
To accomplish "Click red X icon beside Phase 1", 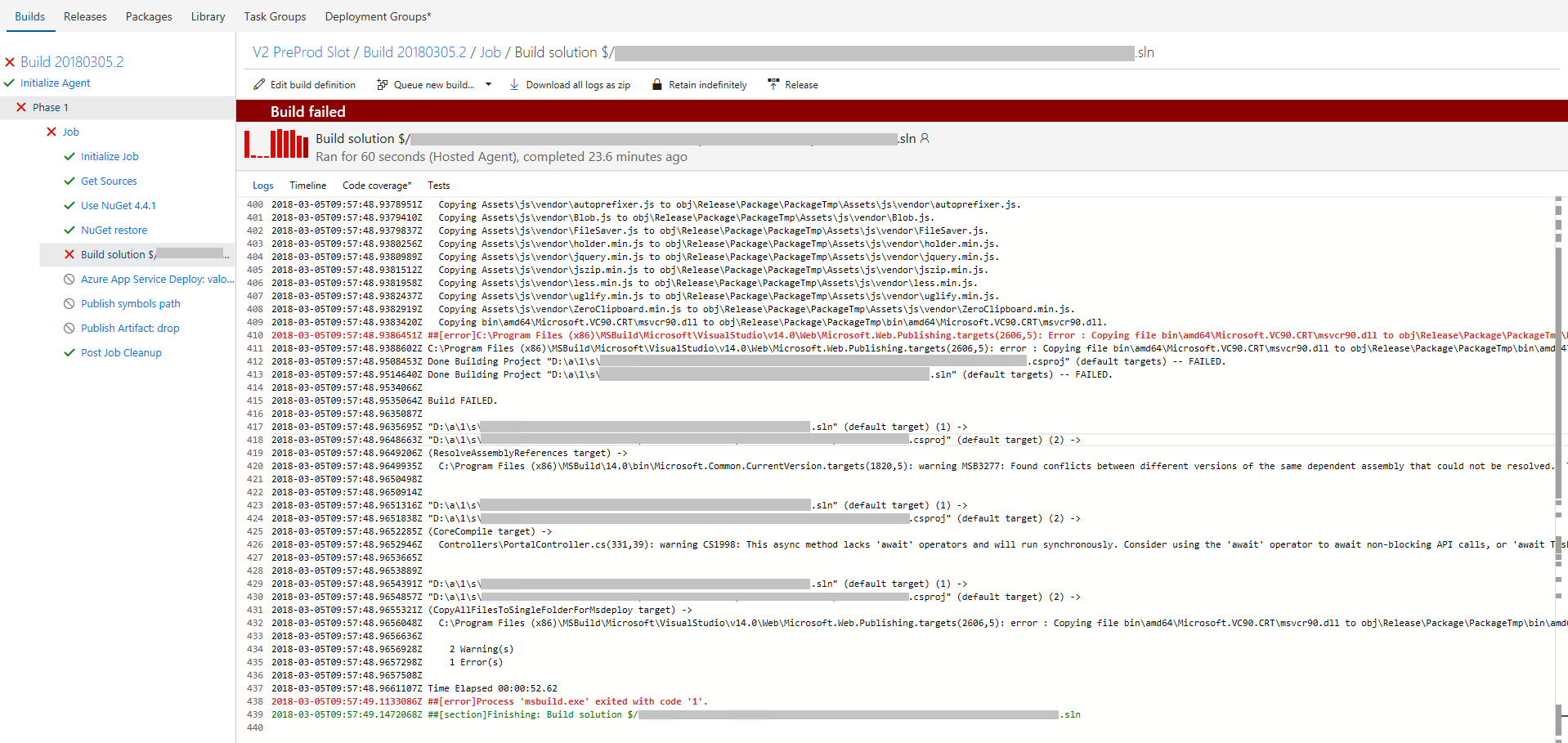I will click(x=21, y=107).
